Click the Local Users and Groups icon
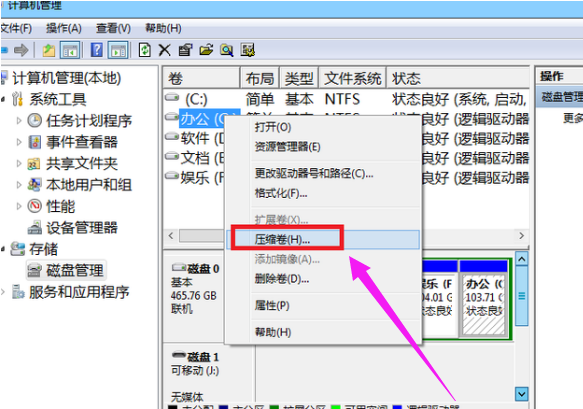The height and width of the screenshot is (409, 583). click(x=34, y=185)
